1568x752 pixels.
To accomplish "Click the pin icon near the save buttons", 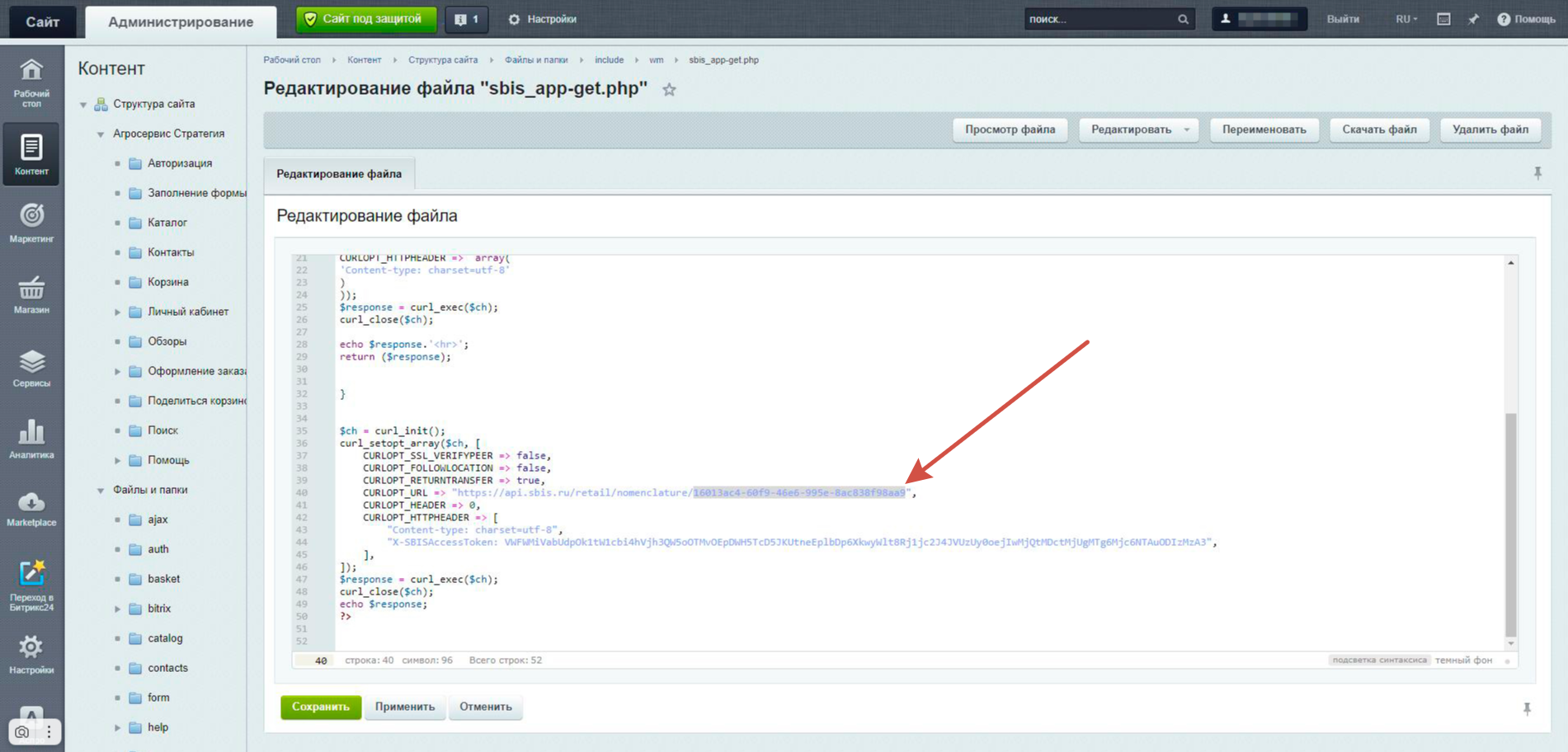I will point(1527,708).
